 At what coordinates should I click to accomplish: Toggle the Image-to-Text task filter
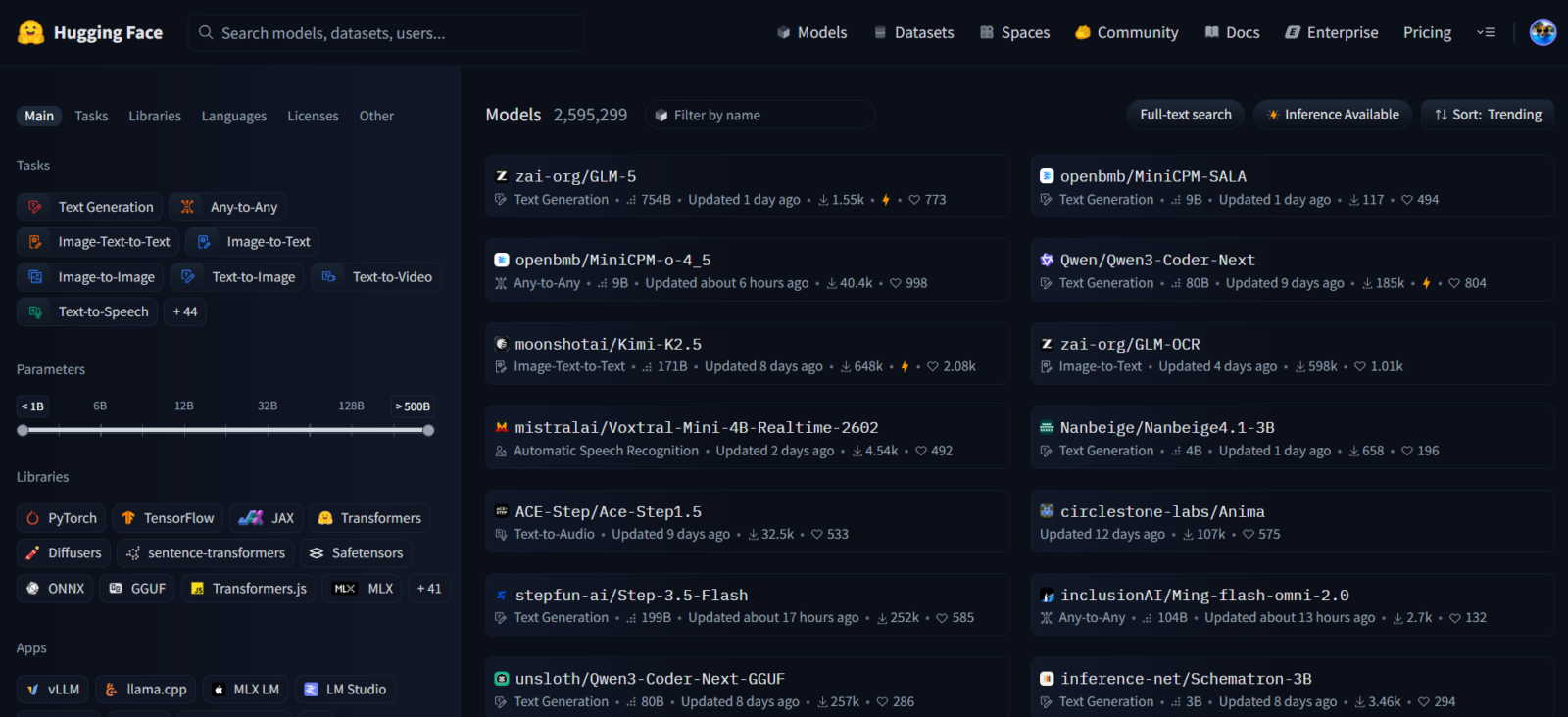pyautogui.click(x=253, y=242)
